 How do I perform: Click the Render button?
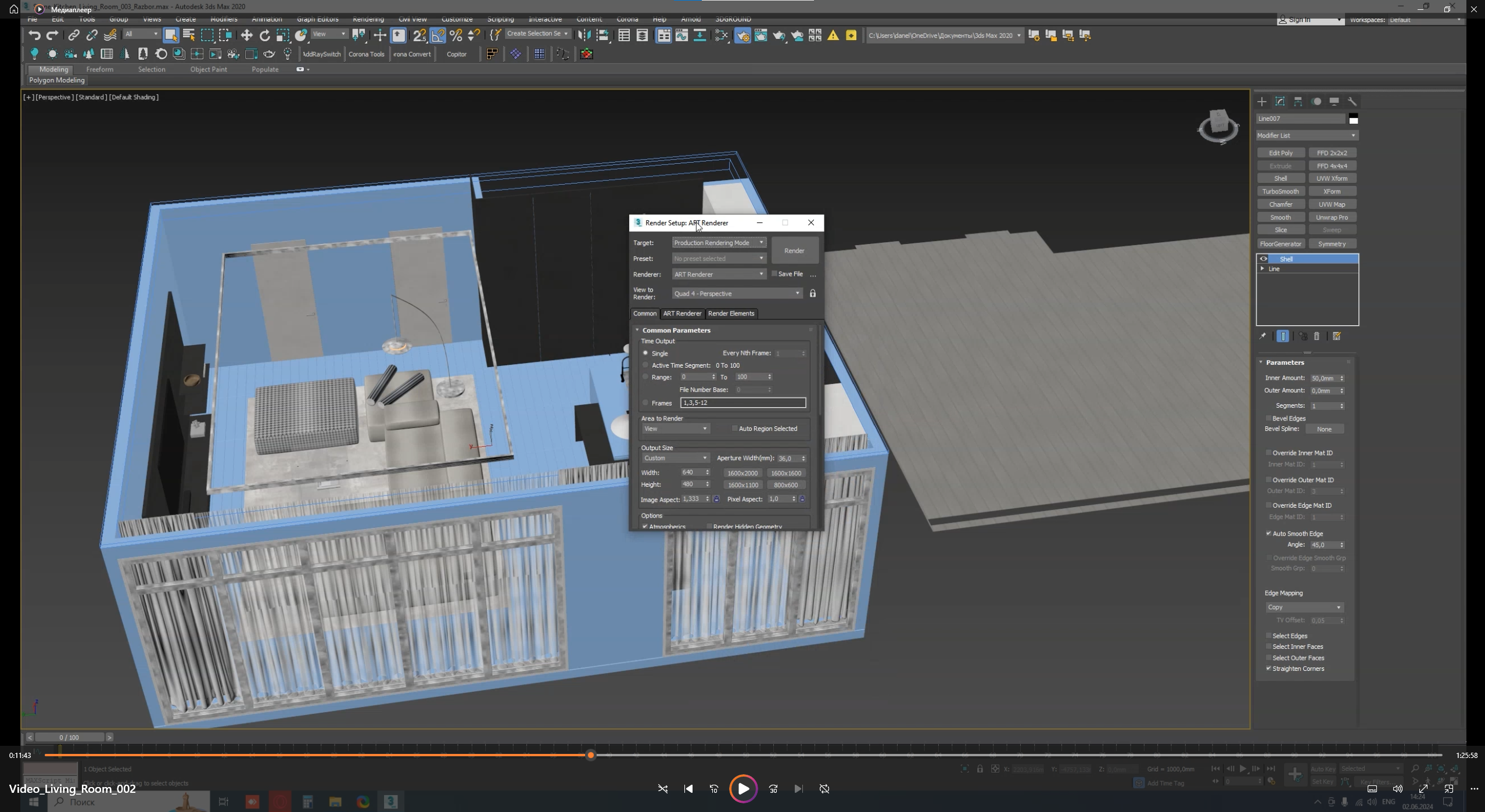pos(794,250)
